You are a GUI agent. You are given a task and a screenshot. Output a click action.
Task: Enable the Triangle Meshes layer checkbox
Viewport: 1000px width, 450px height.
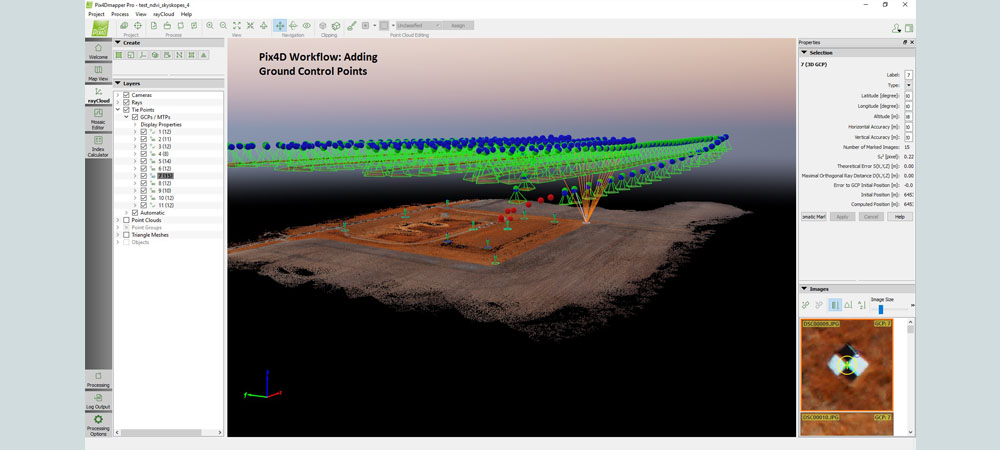[126, 235]
